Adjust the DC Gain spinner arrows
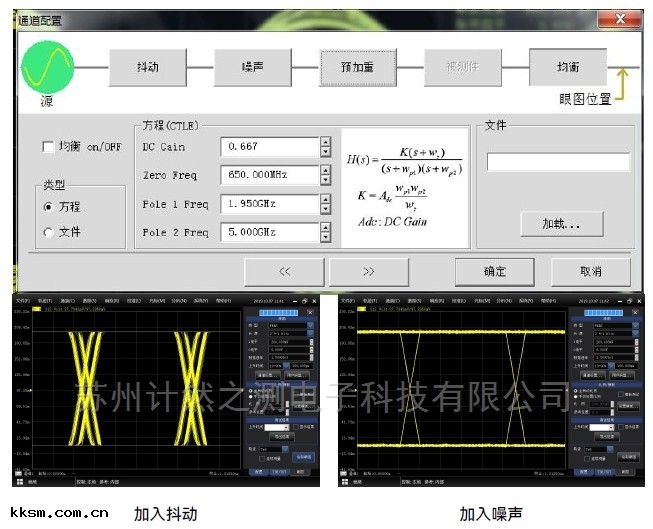This screenshot has width=653, height=529. pyautogui.click(x=325, y=147)
